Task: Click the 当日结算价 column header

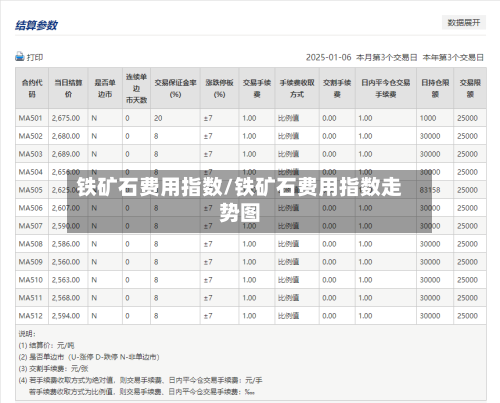Action: (x=68, y=88)
